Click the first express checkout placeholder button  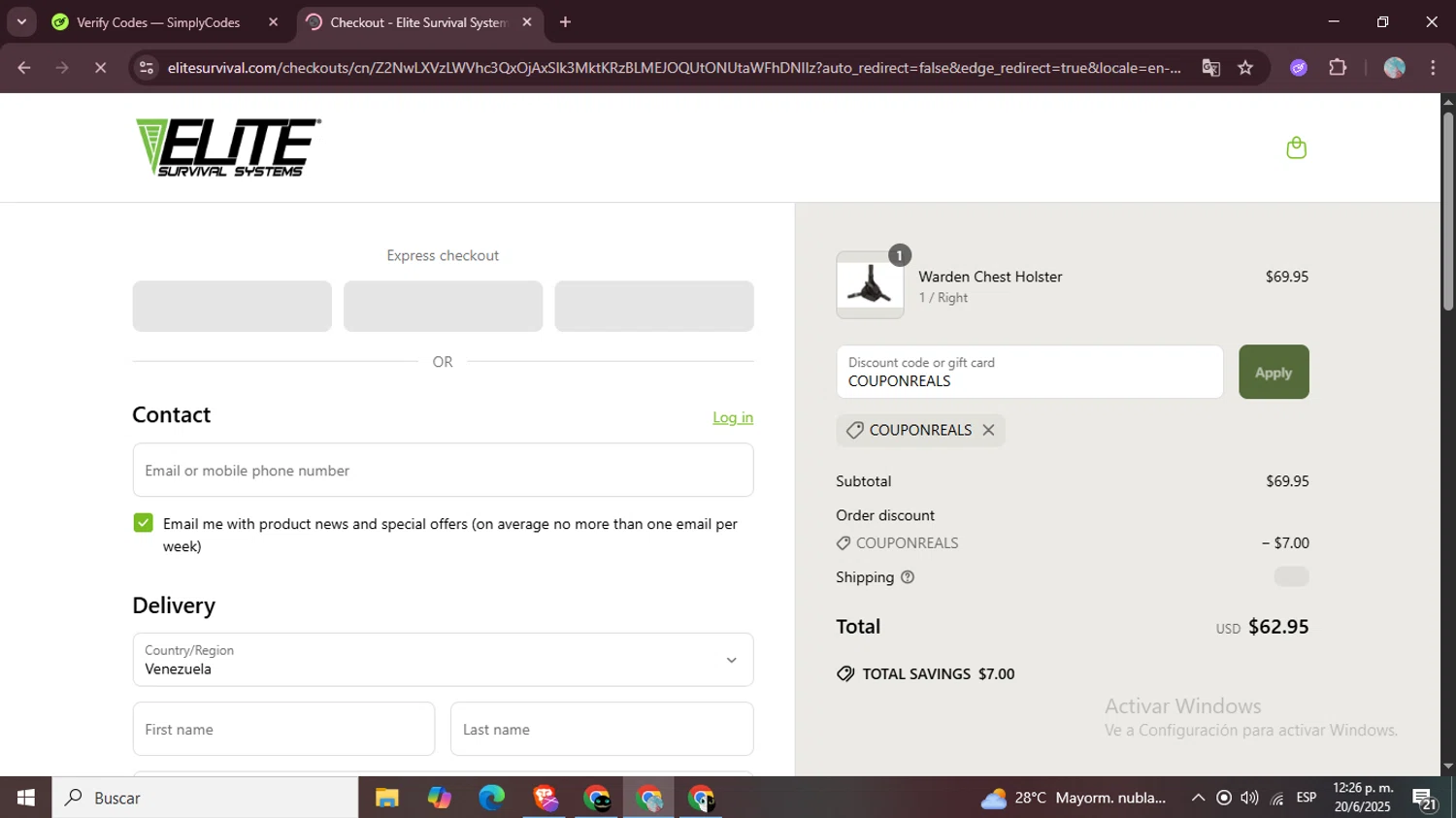[x=232, y=306]
